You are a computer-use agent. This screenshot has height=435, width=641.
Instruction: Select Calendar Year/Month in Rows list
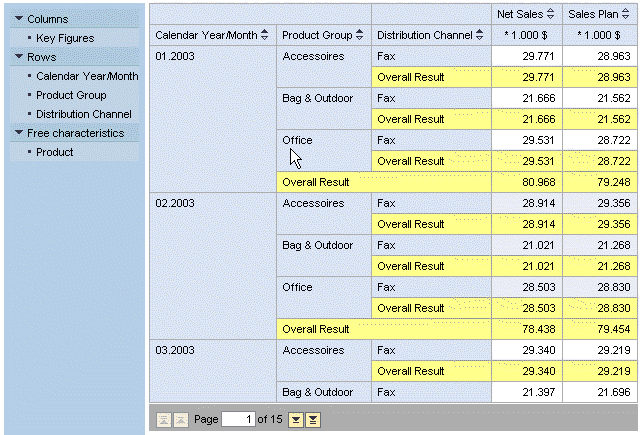pos(87,76)
